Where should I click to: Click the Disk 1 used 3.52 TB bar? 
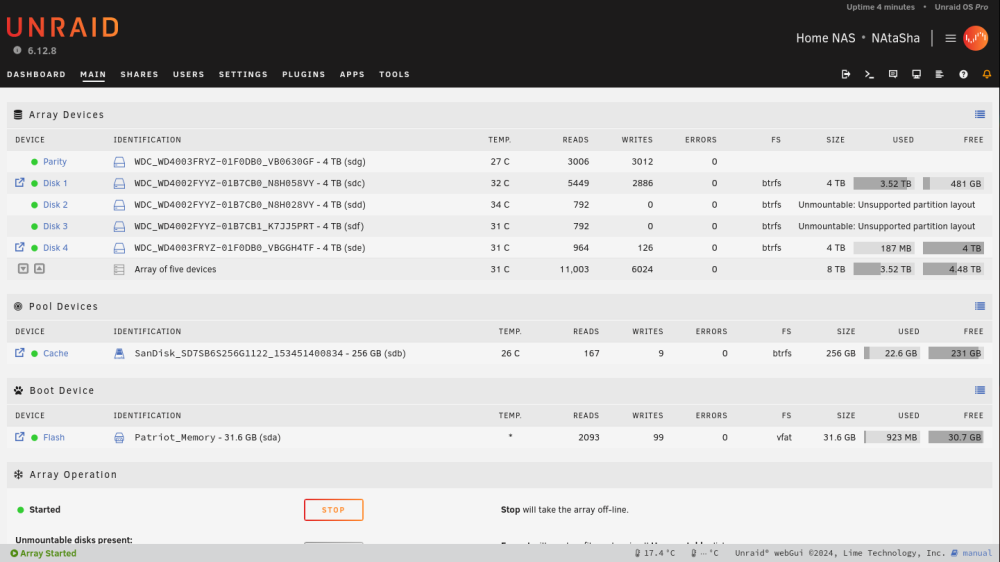883,184
